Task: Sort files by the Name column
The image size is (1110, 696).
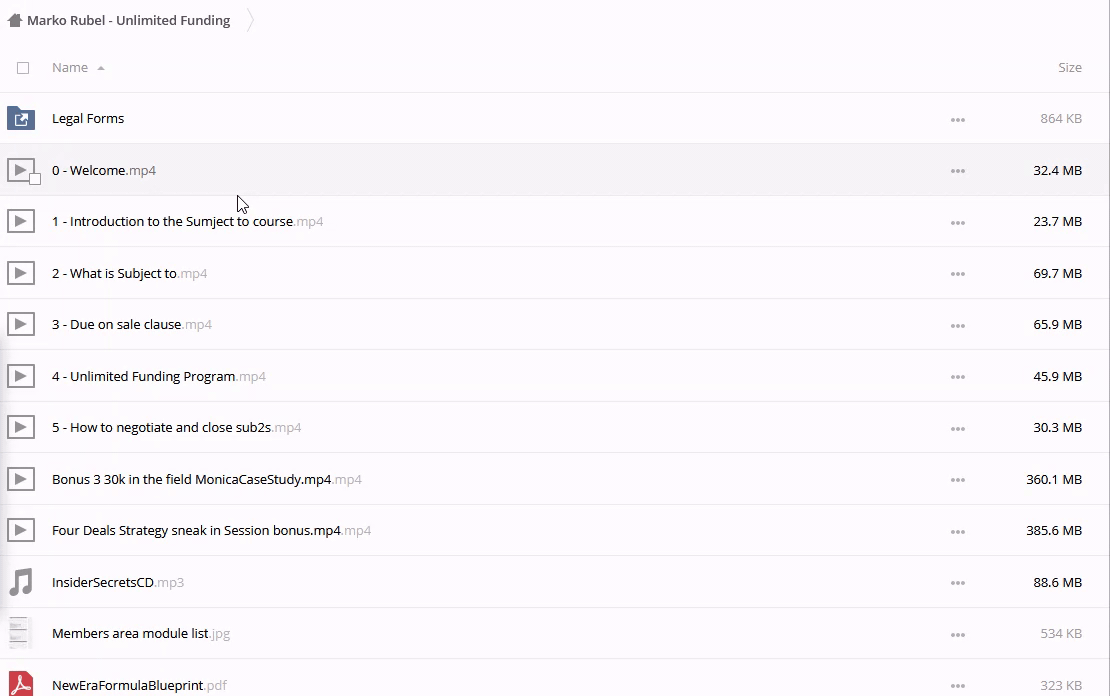Action: (x=70, y=67)
